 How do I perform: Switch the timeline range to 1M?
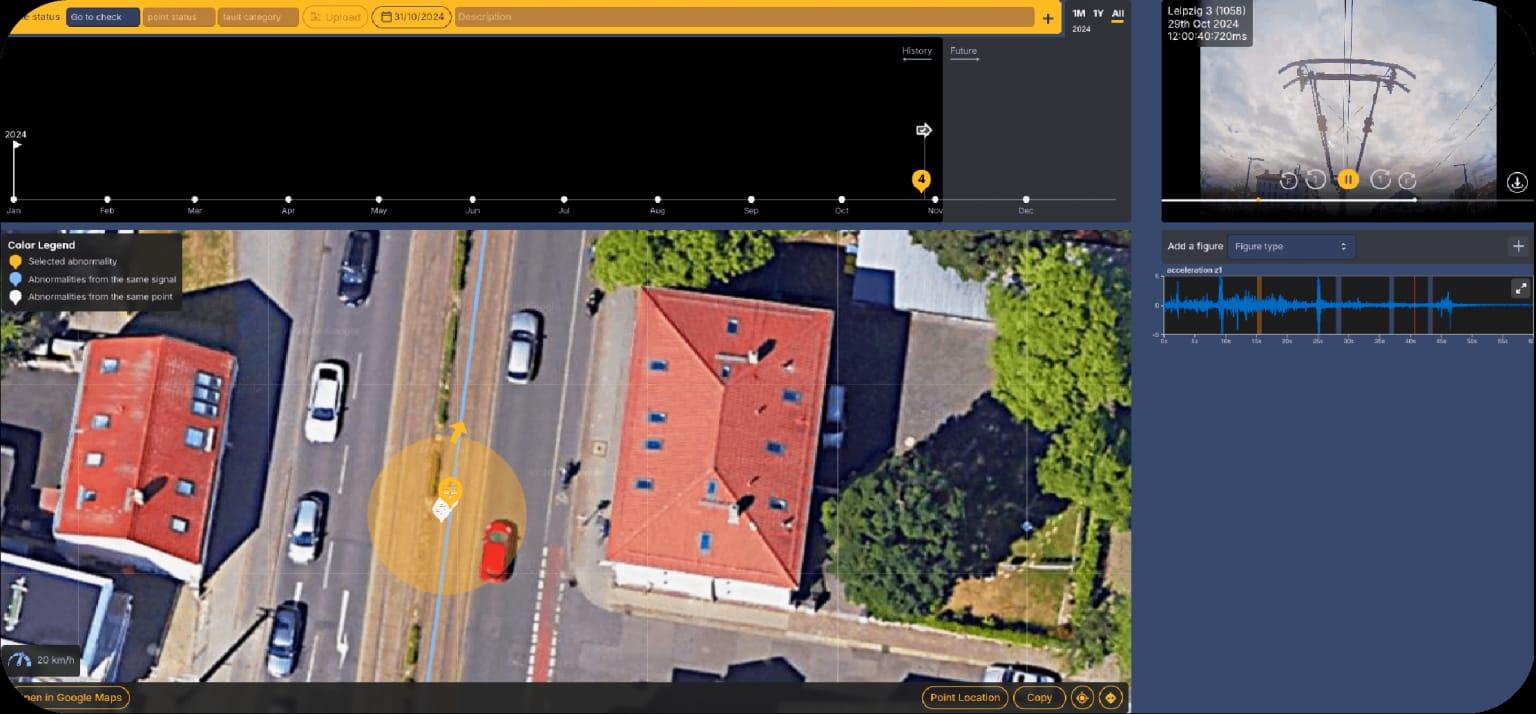click(x=1078, y=13)
